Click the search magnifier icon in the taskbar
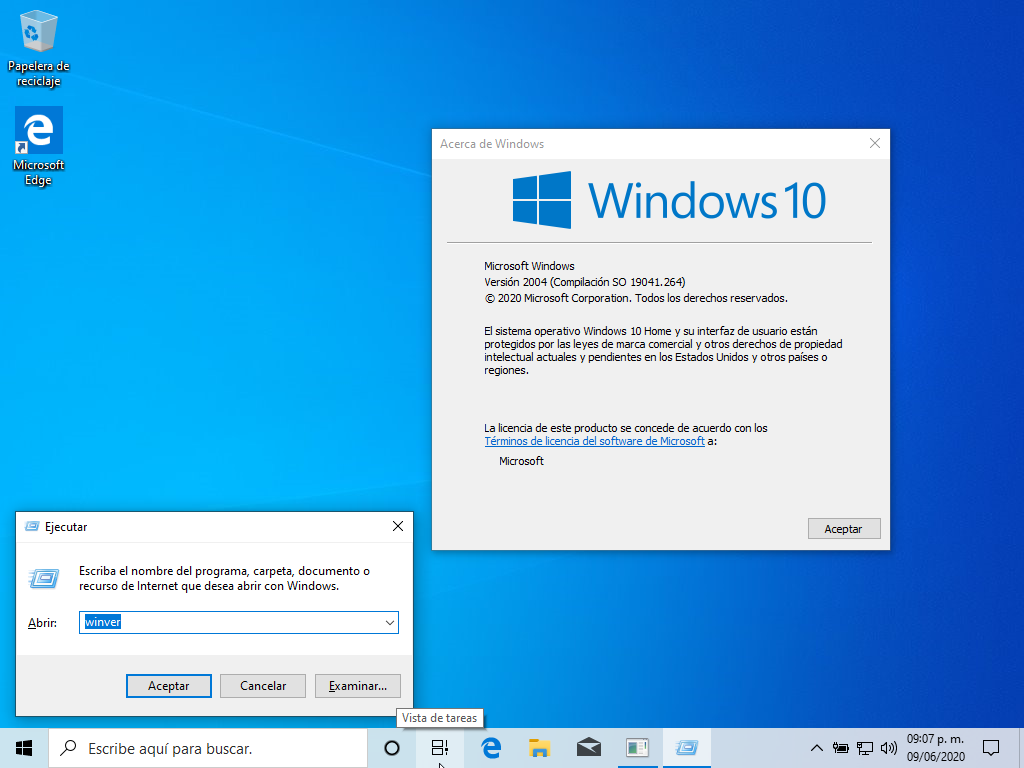 68,748
